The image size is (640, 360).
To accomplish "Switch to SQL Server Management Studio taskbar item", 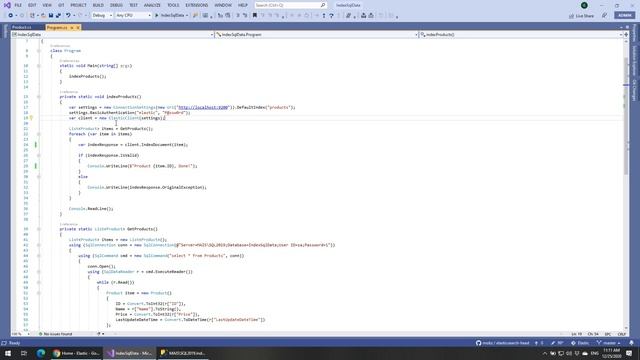I will [x=183, y=353].
